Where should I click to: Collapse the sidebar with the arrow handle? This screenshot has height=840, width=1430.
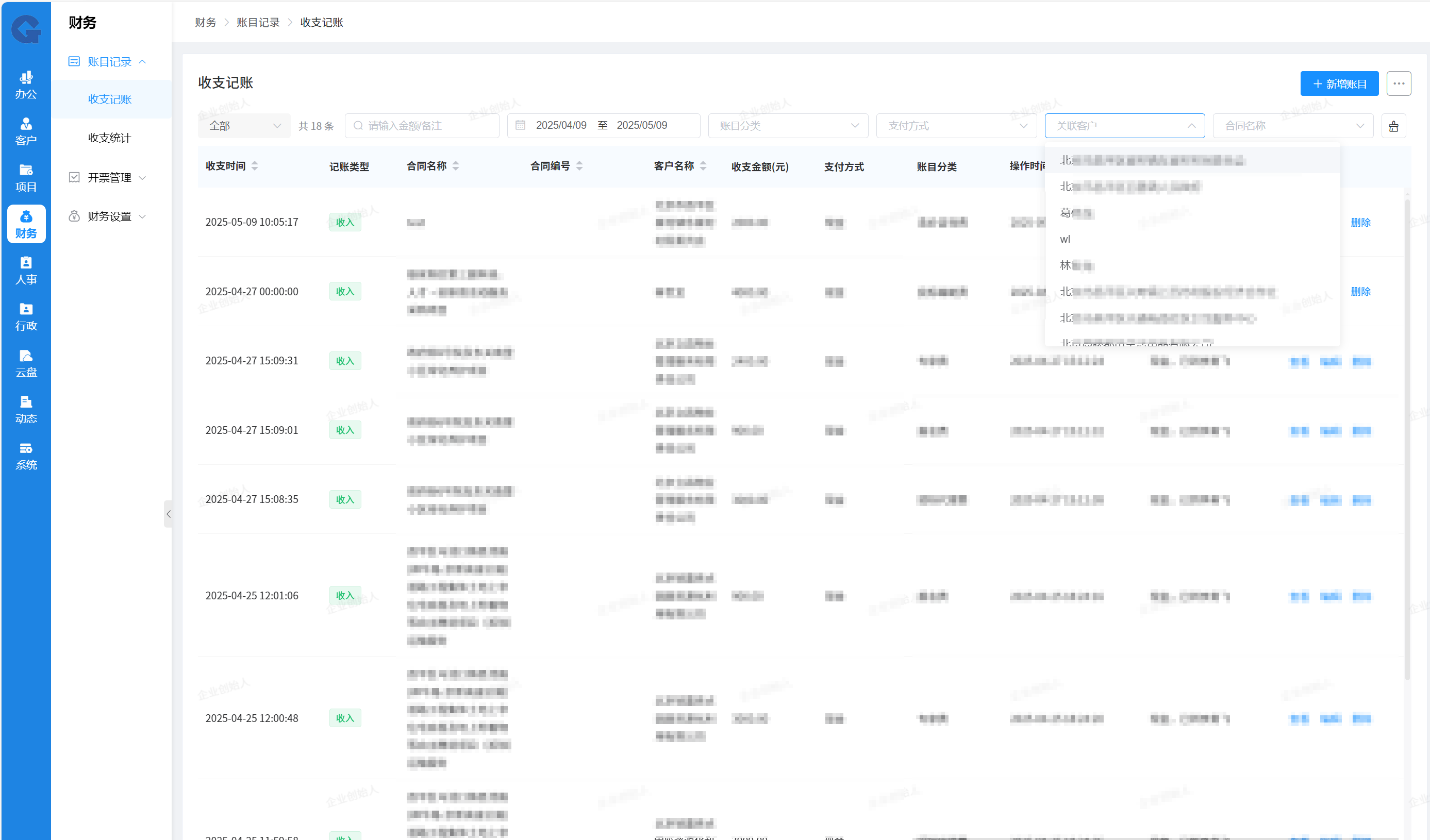(x=168, y=514)
